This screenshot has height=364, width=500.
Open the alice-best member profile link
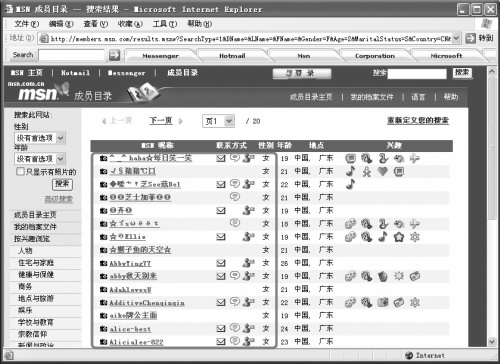coord(130,329)
